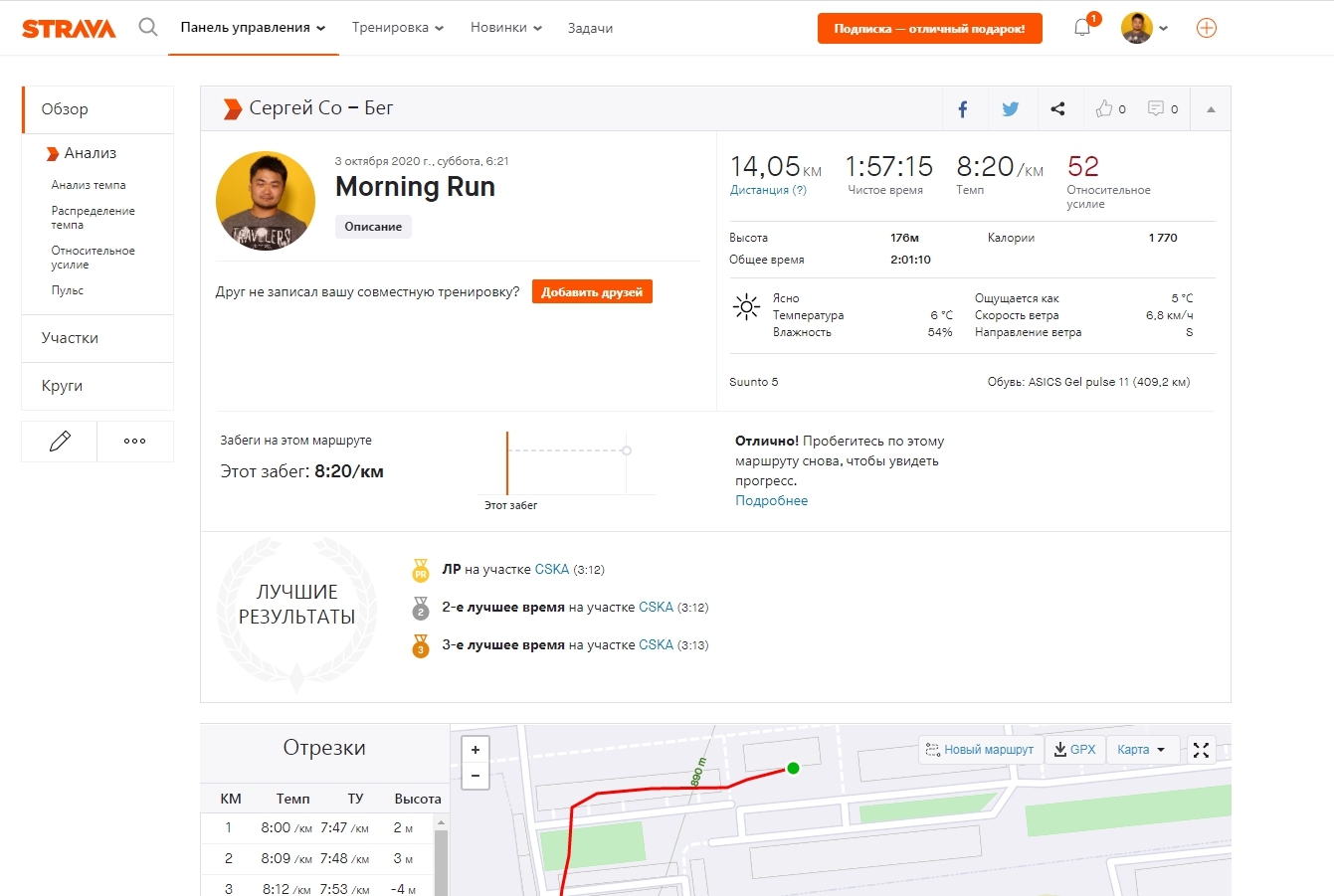Expand the Тренировка menu
Screen dimensions: 1334x896
click(x=397, y=28)
